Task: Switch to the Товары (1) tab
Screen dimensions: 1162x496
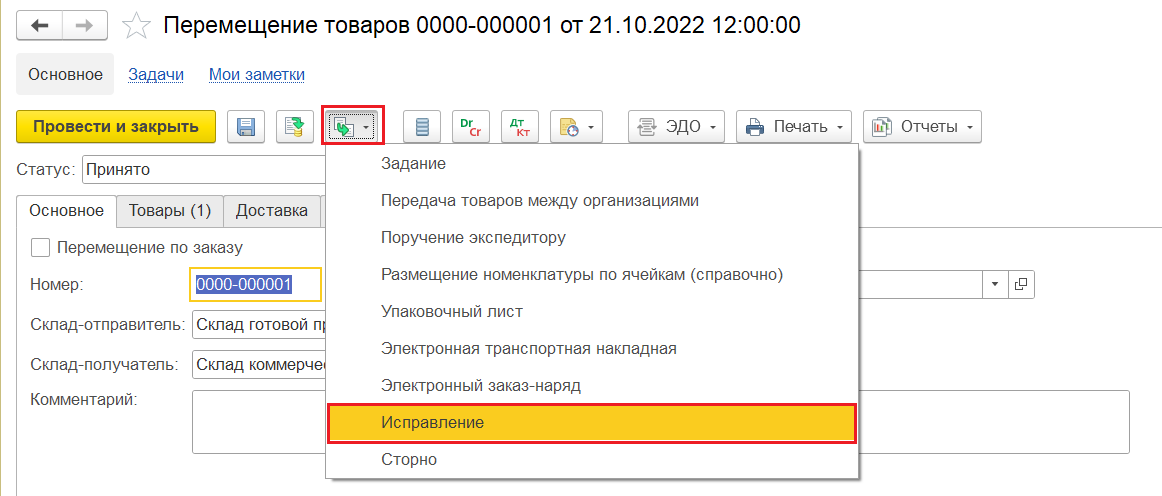Action: pyautogui.click(x=170, y=211)
